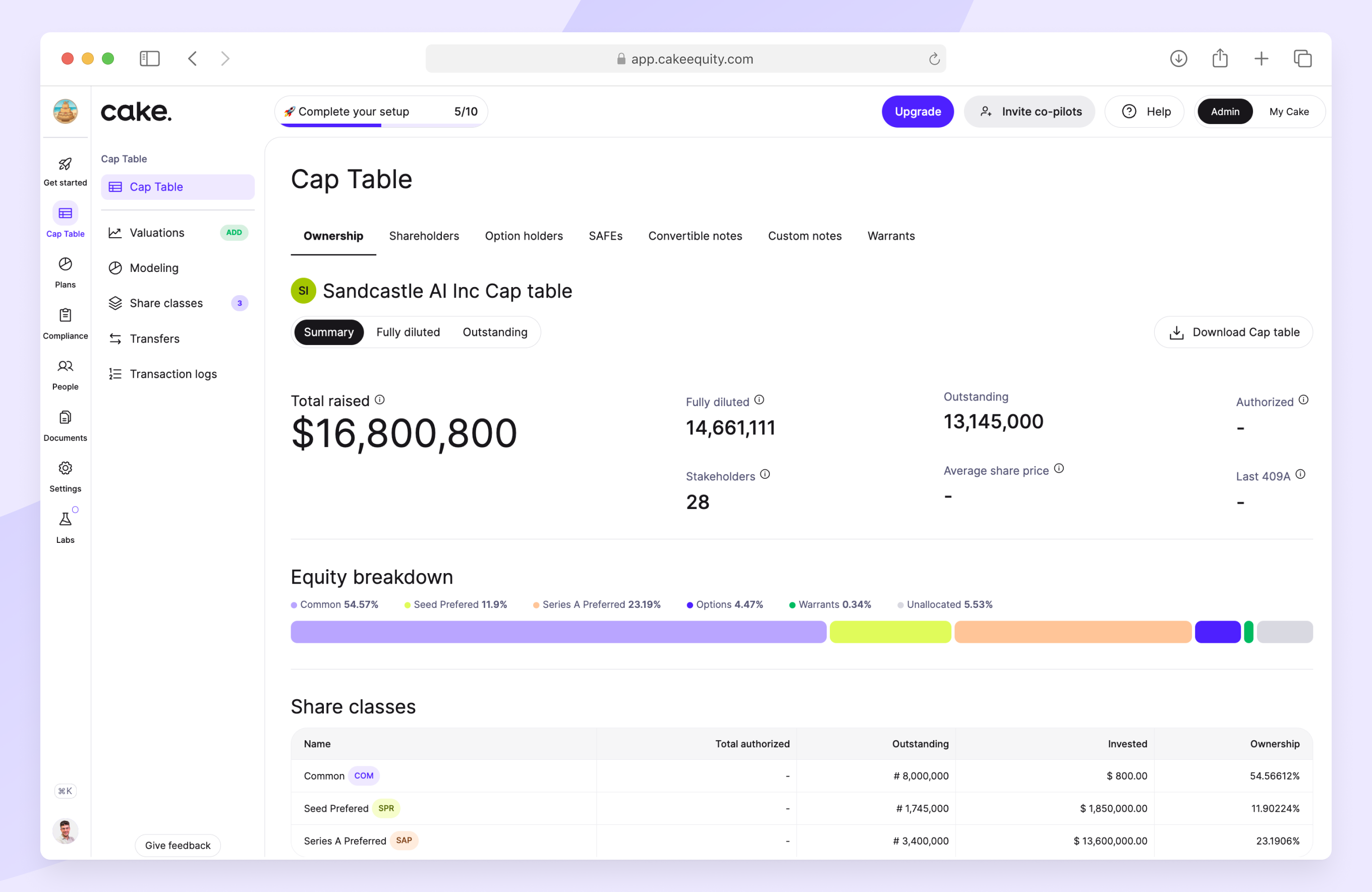Reload the page with refresh icon
This screenshot has width=1372, height=892.
point(934,59)
